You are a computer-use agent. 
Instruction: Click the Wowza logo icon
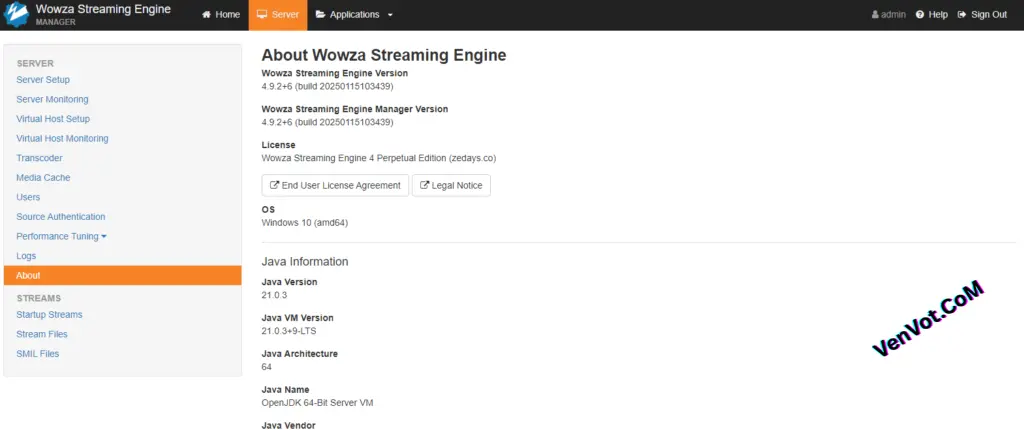coord(16,14)
